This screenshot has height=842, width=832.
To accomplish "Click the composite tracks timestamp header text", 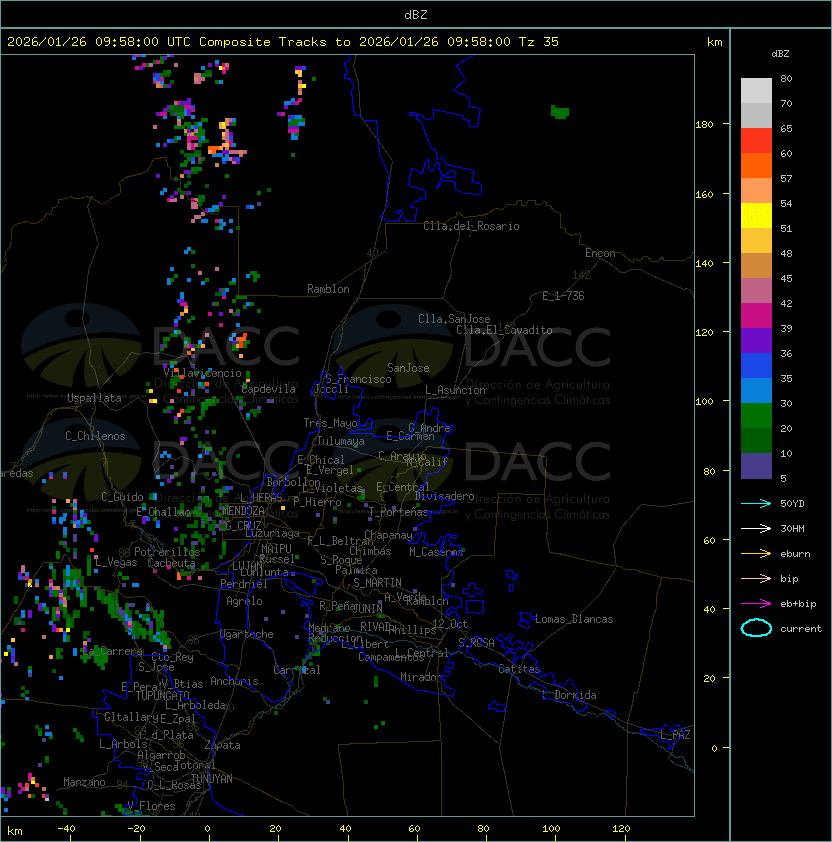I will click(283, 42).
